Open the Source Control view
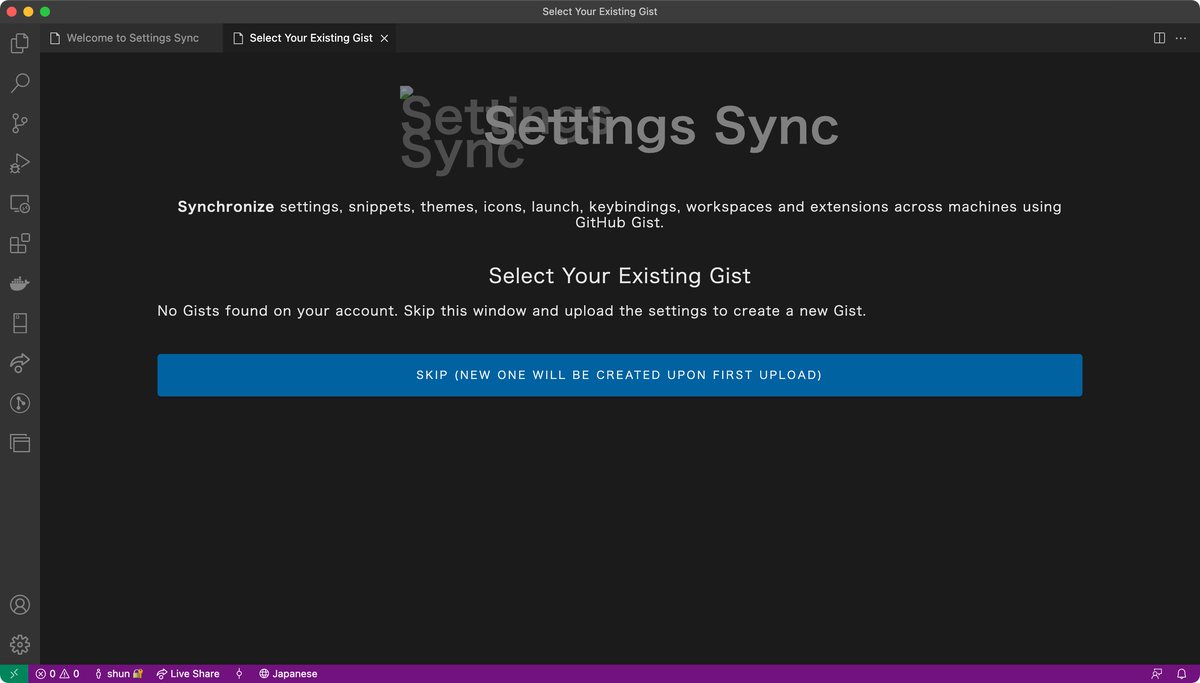1200x683 pixels. coord(20,123)
